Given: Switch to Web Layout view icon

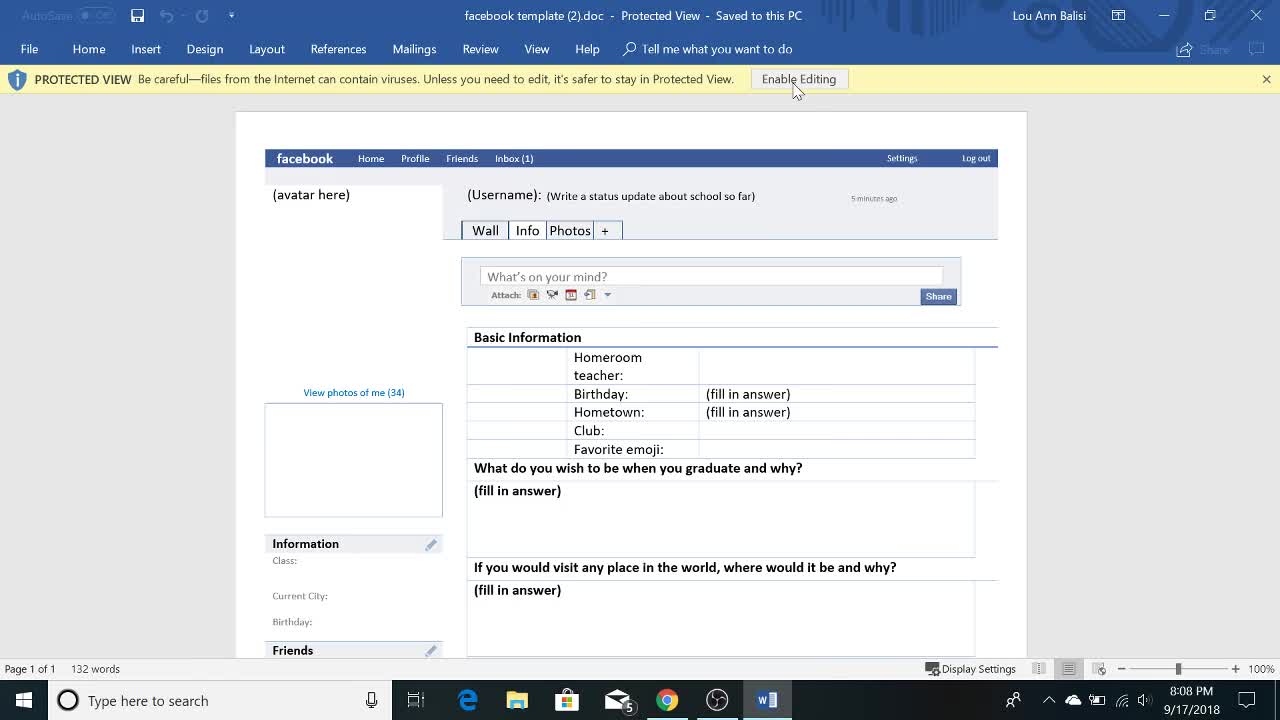Looking at the screenshot, I should click(x=1099, y=669).
